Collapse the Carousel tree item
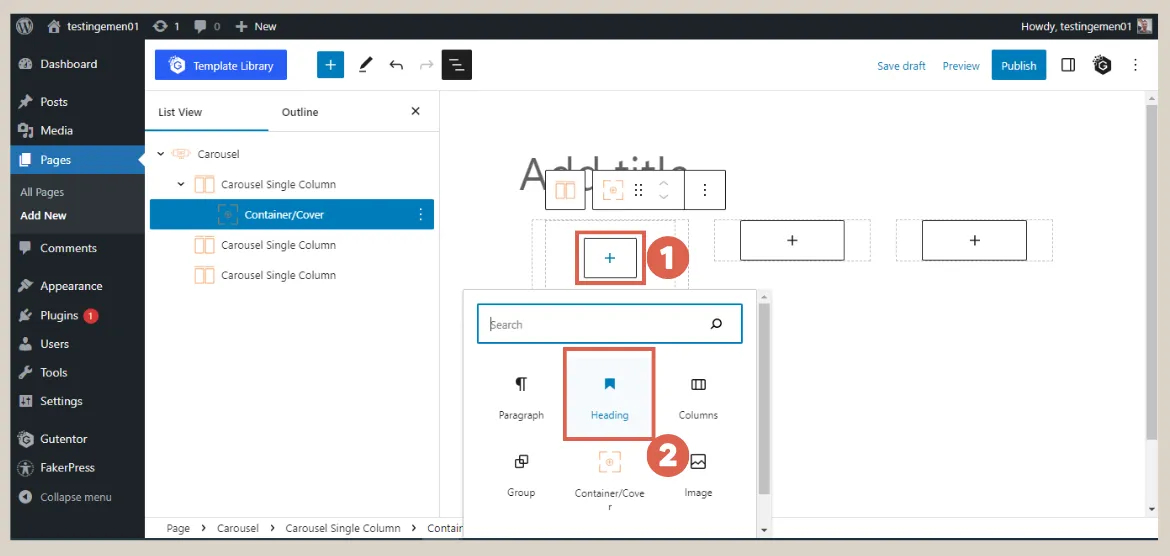1170x556 pixels. click(160, 154)
